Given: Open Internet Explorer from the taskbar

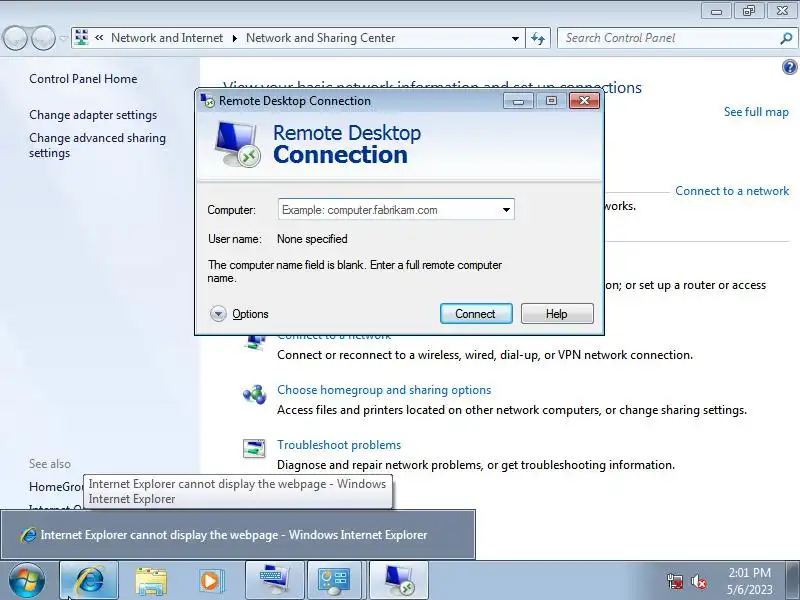Looking at the screenshot, I should [x=89, y=580].
